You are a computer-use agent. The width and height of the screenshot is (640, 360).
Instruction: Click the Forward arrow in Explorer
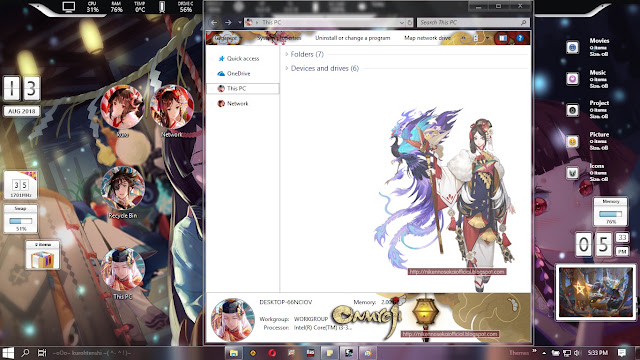228,22
